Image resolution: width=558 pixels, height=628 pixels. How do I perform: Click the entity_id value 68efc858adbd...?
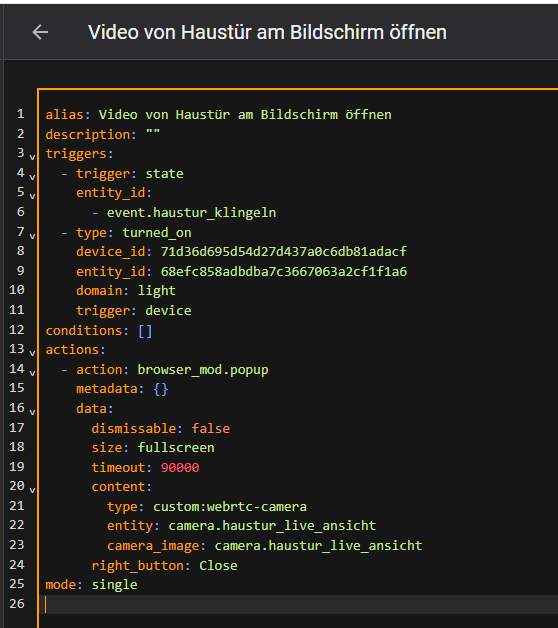pyautogui.click(x=284, y=272)
